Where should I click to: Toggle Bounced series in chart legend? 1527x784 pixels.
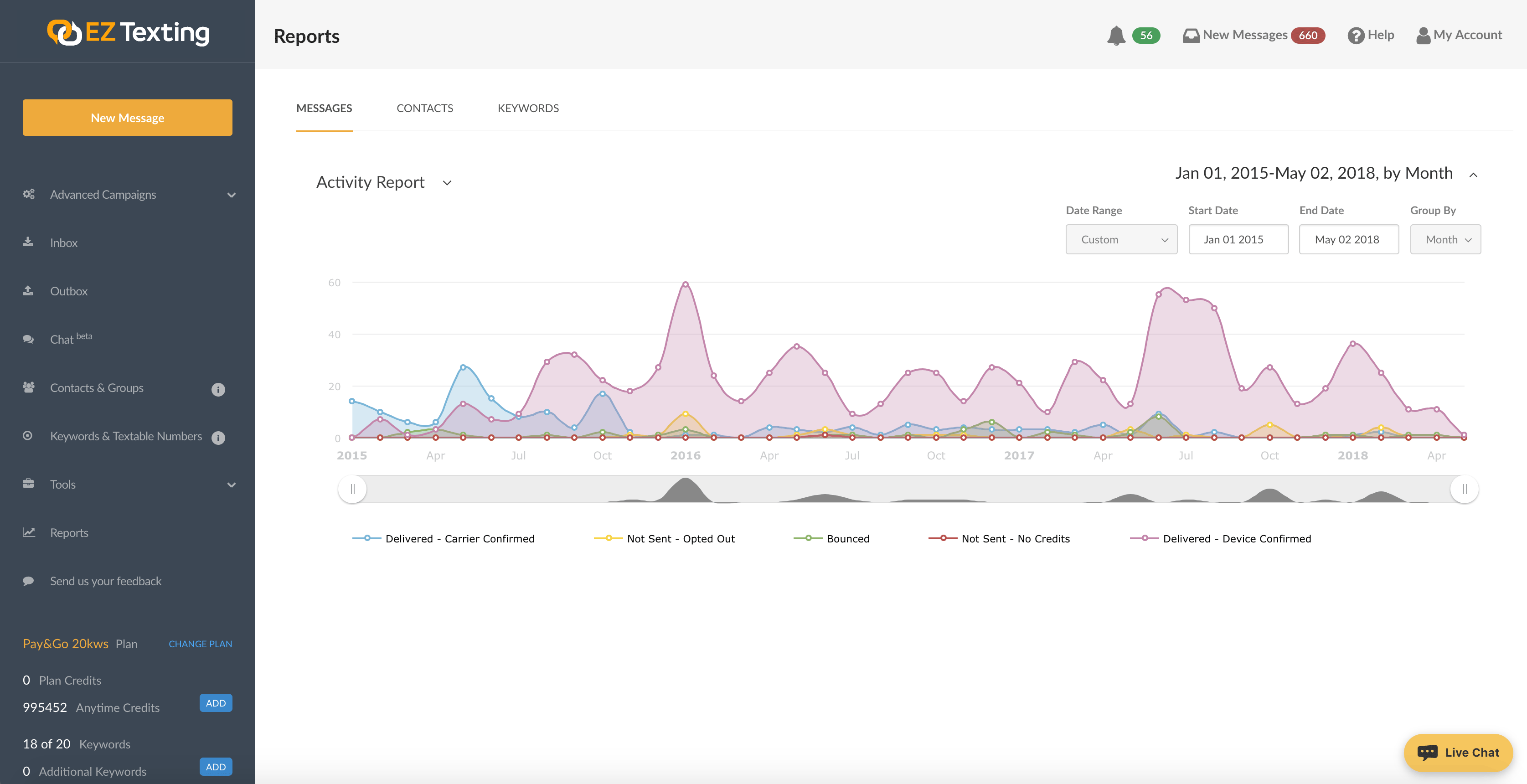[x=832, y=539]
